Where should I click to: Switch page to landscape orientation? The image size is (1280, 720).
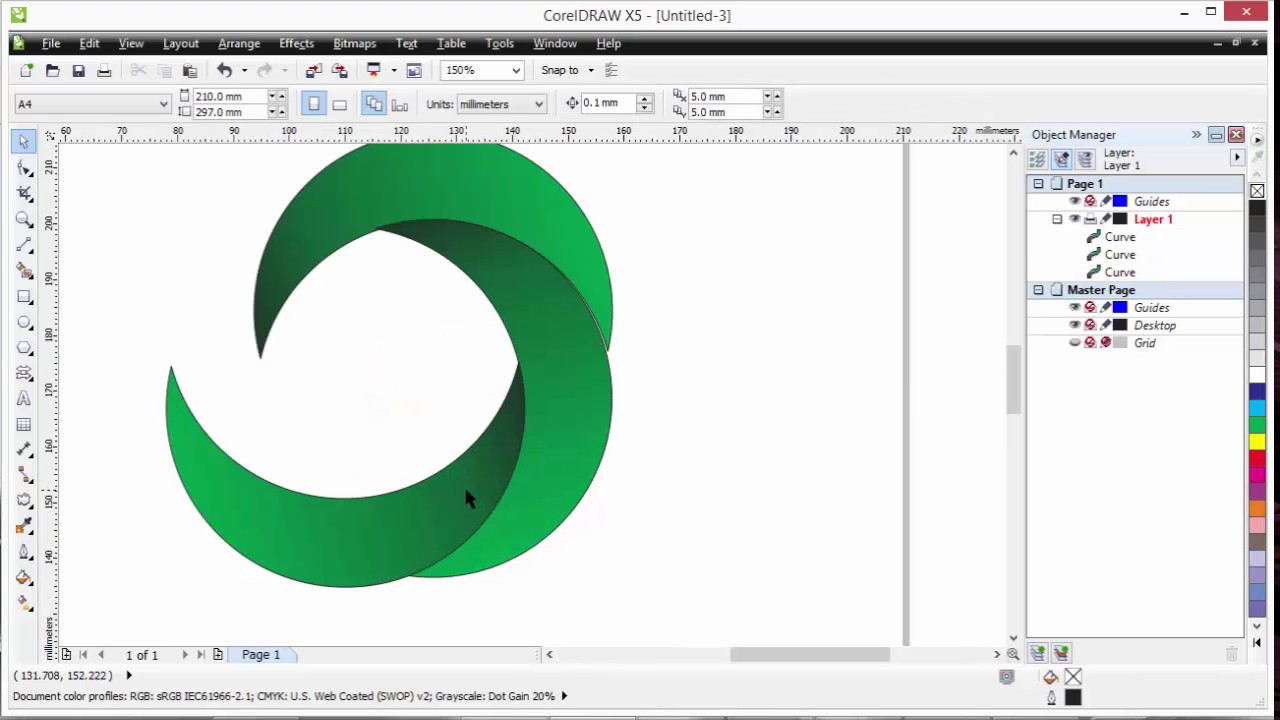pyautogui.click(x=339, y=104)
